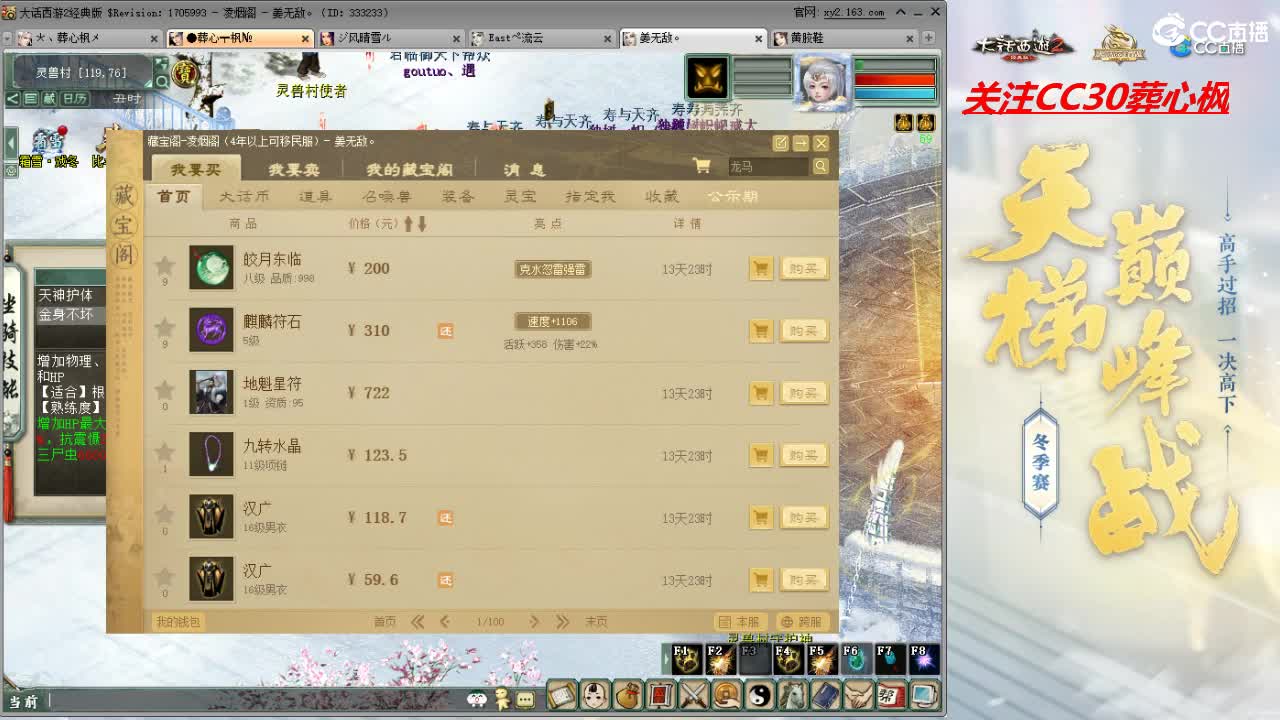
Task: Go to the next page arrow
Action: click(x=534, y=622)
